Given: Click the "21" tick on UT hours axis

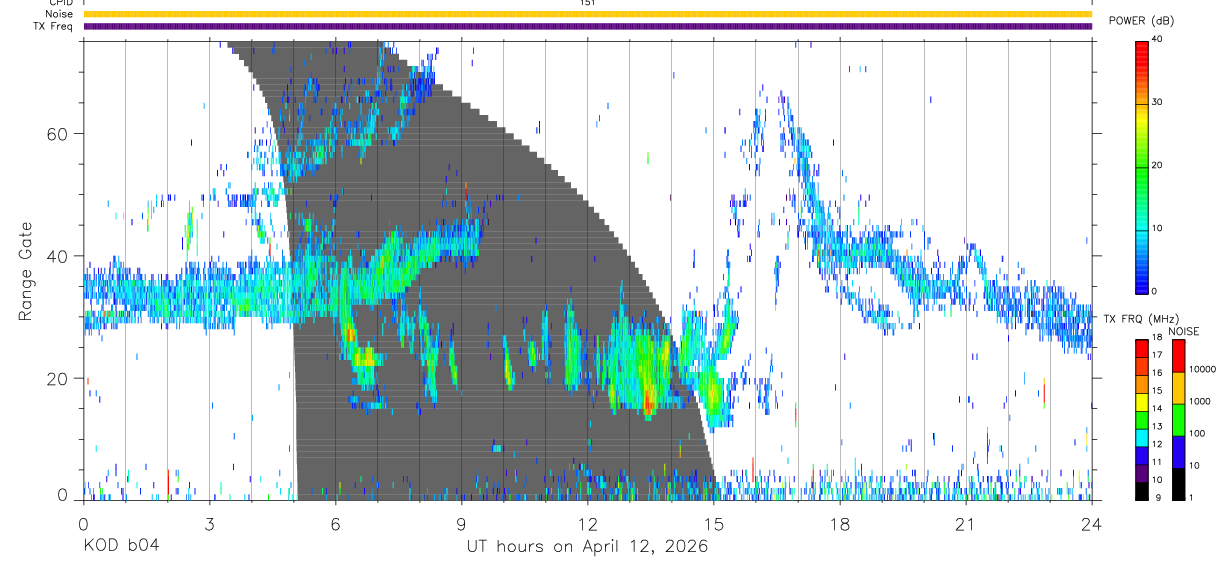Looking at the screenshot, I should 966,525.
